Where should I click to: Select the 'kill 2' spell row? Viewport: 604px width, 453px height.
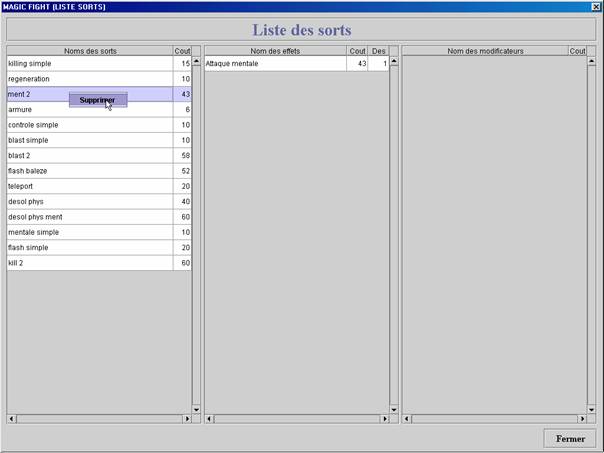99,263
